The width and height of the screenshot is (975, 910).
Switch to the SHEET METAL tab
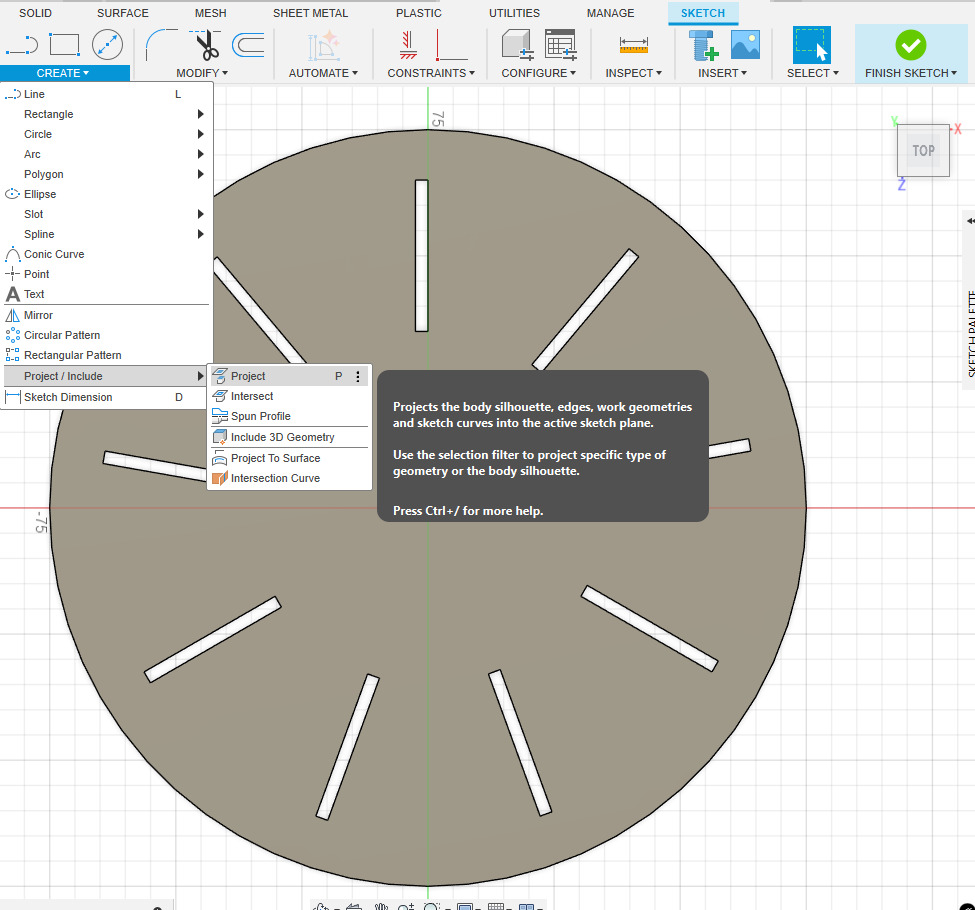click(x=310, y=13)
